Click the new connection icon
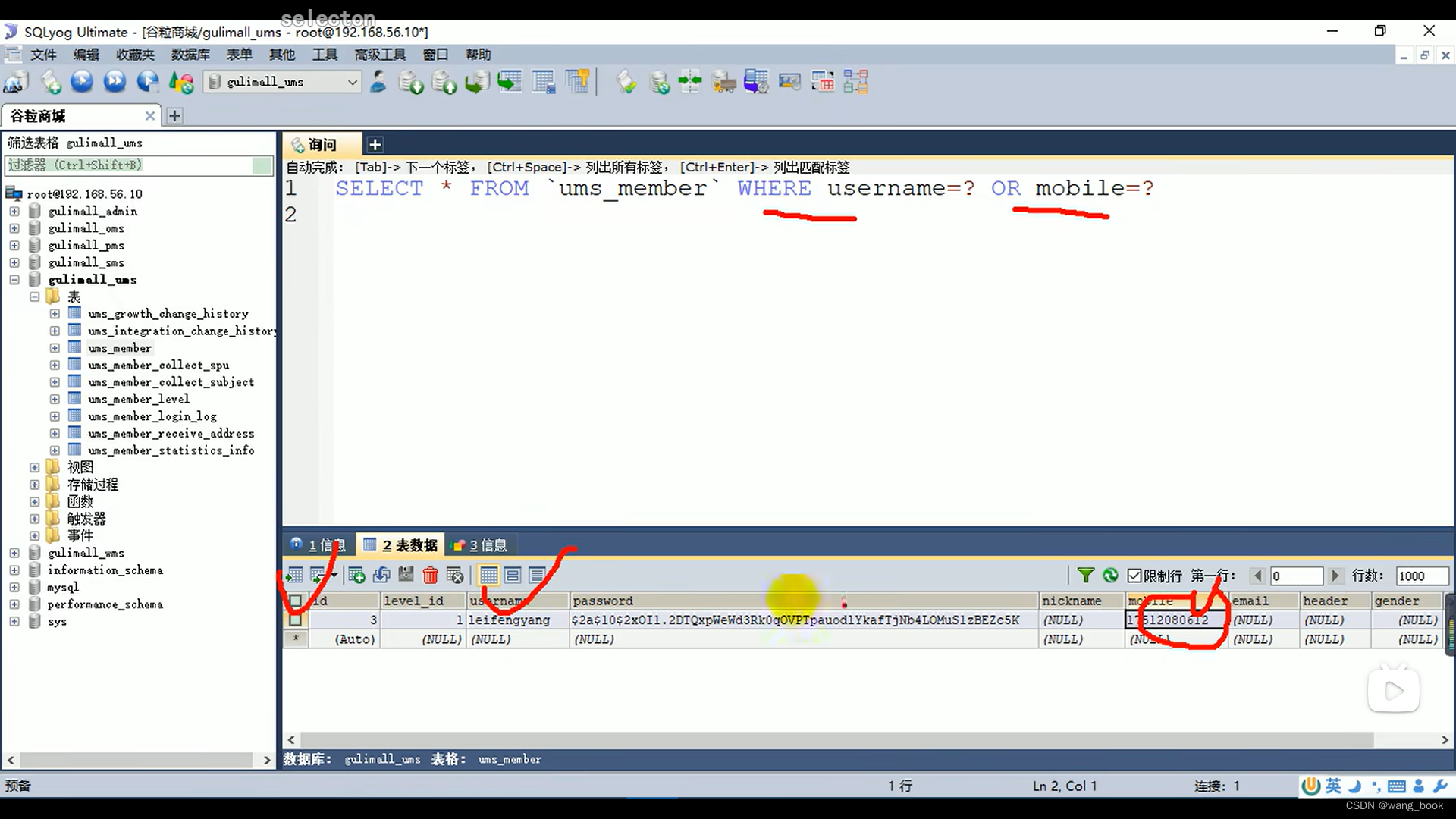This screenshot has height=819, width=1456. pyautogui.click(x=17, y=82)
